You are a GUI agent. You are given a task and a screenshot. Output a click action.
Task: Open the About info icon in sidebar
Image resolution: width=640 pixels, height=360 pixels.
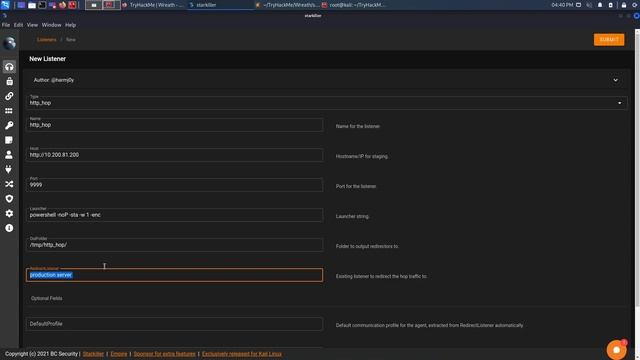tap(9, 228)
